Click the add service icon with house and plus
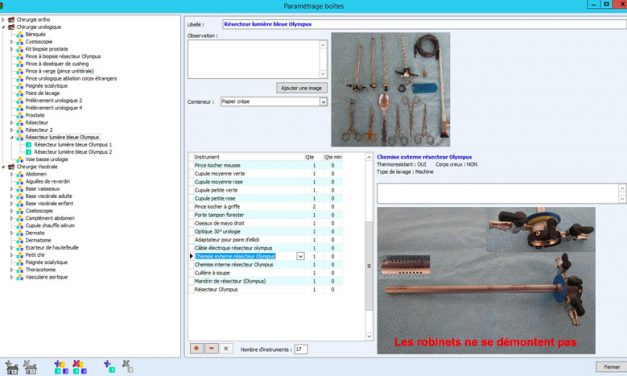Screen dimensions: 627x376 click(x=12, y=367)
